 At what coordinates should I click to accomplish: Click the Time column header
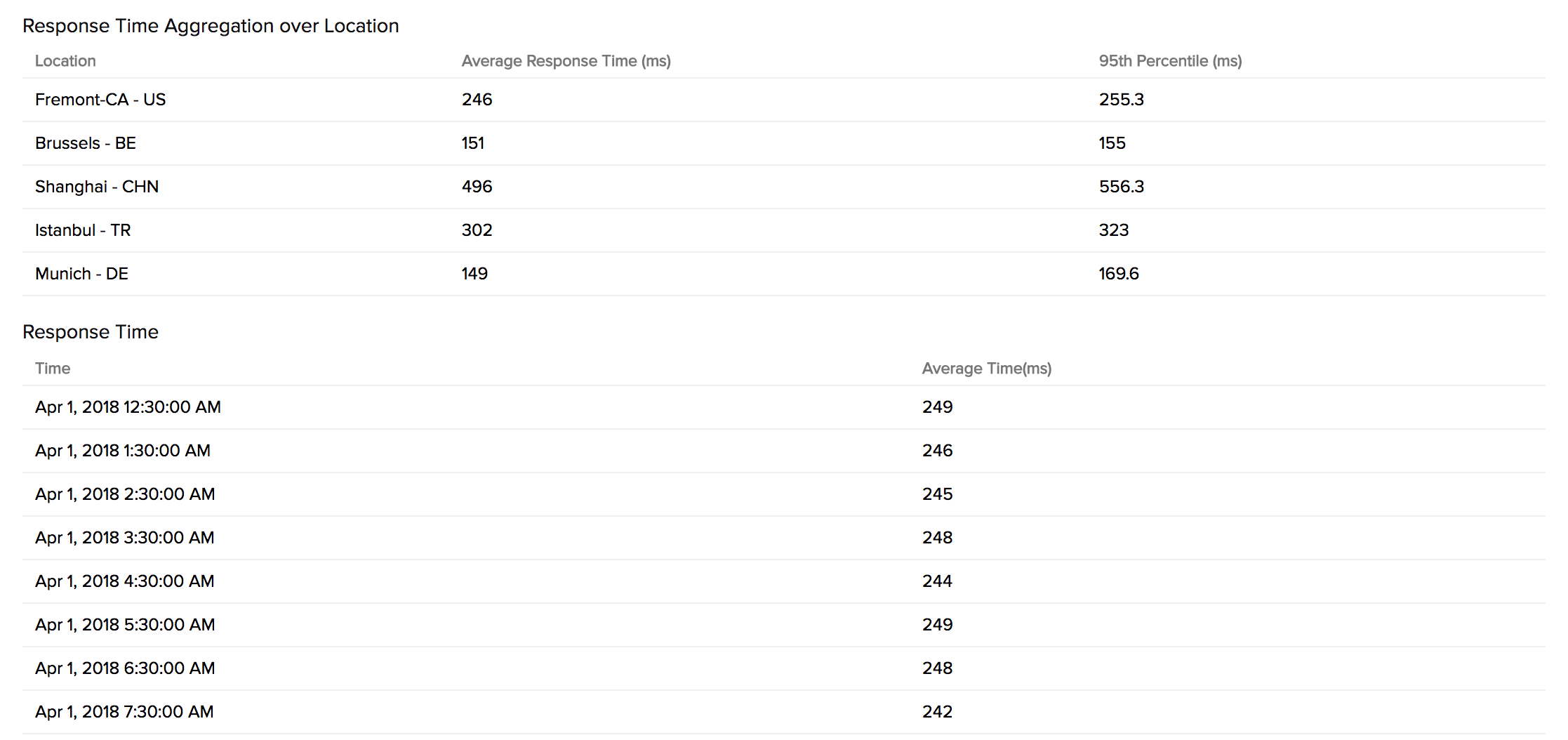[53, 369]
